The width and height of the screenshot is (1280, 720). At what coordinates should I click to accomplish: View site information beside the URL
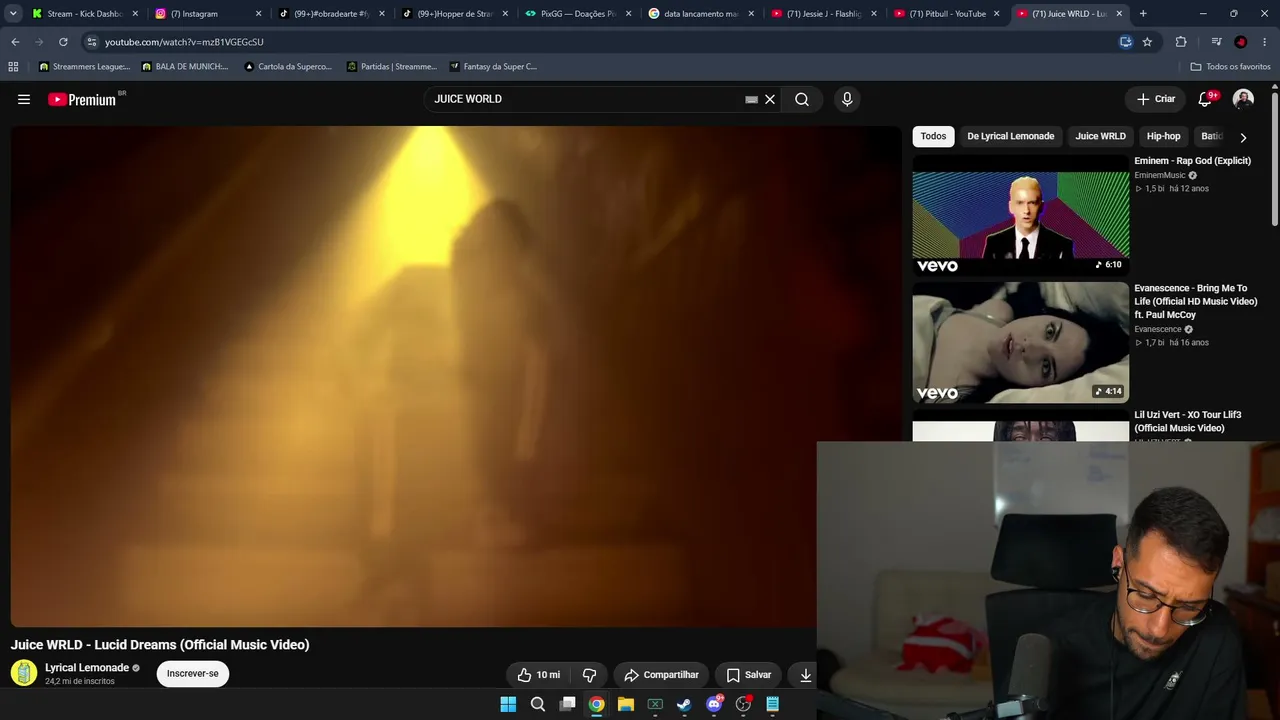[x=92, y=42]
